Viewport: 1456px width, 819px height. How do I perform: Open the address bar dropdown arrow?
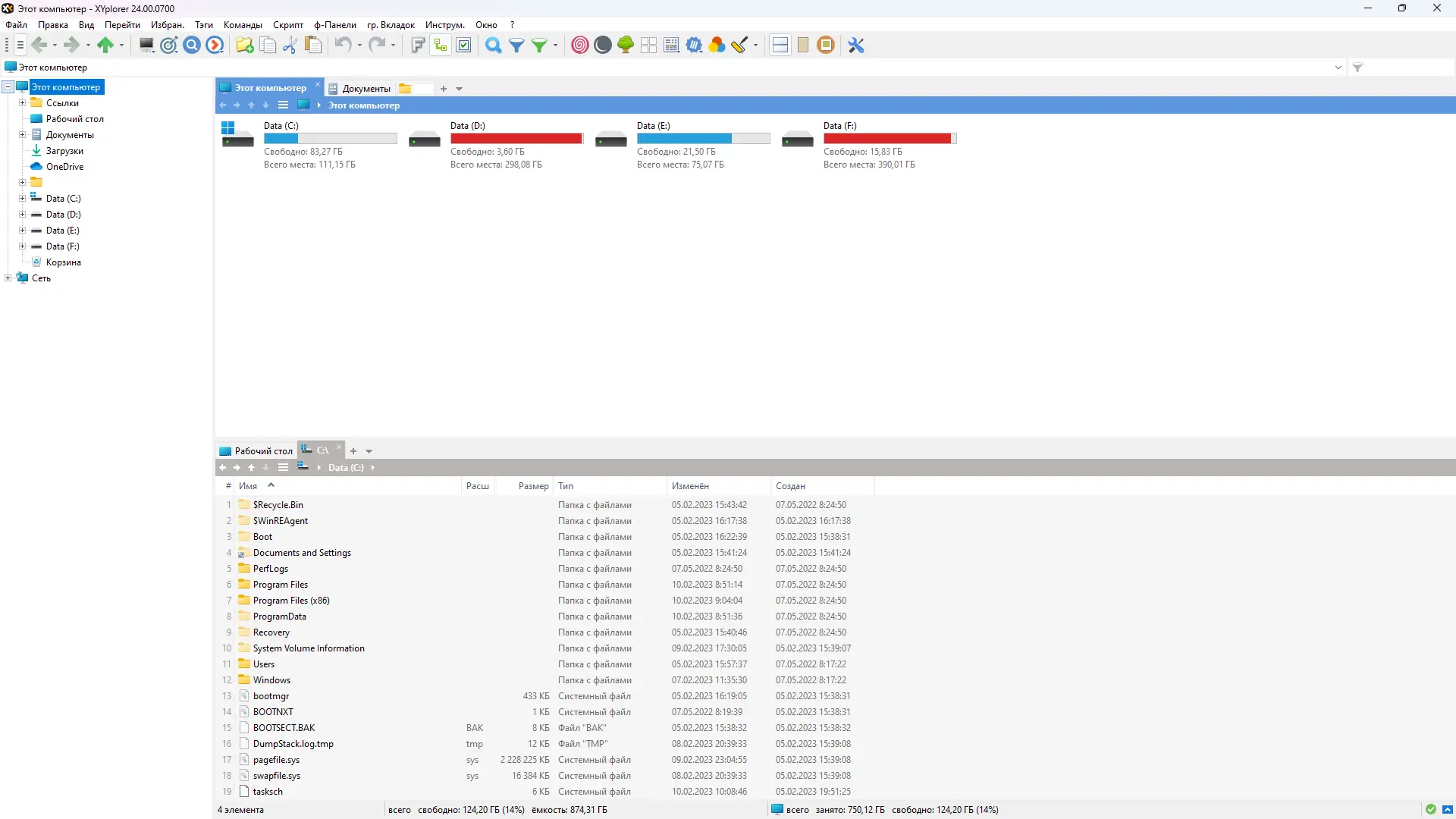click(1338, 67)
